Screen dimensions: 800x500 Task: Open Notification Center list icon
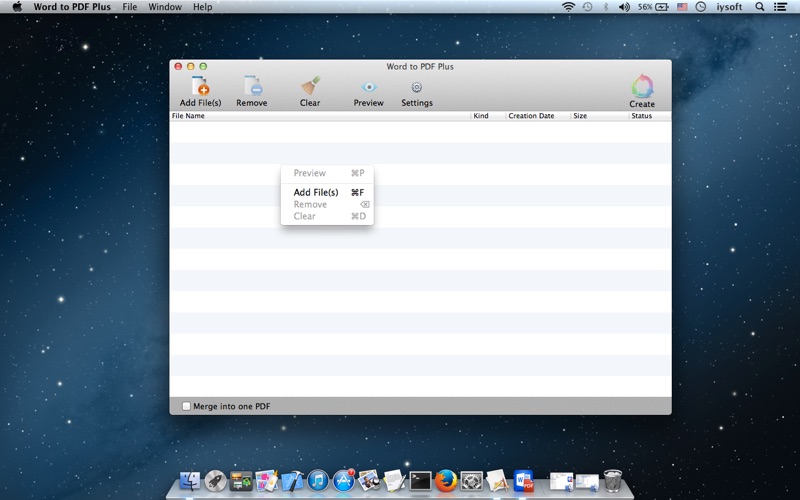[x=780, y=7]
